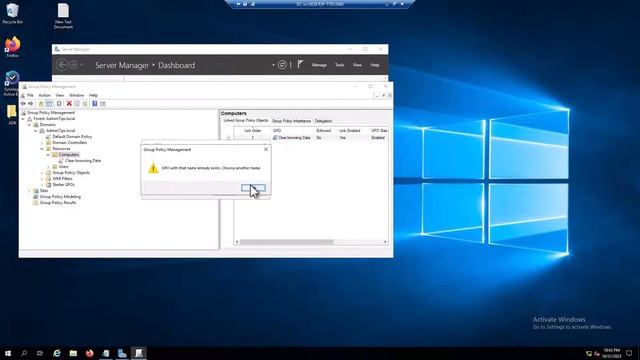
Task: Click Server Manager refresh icon
Action: click(x=282, y=64)
